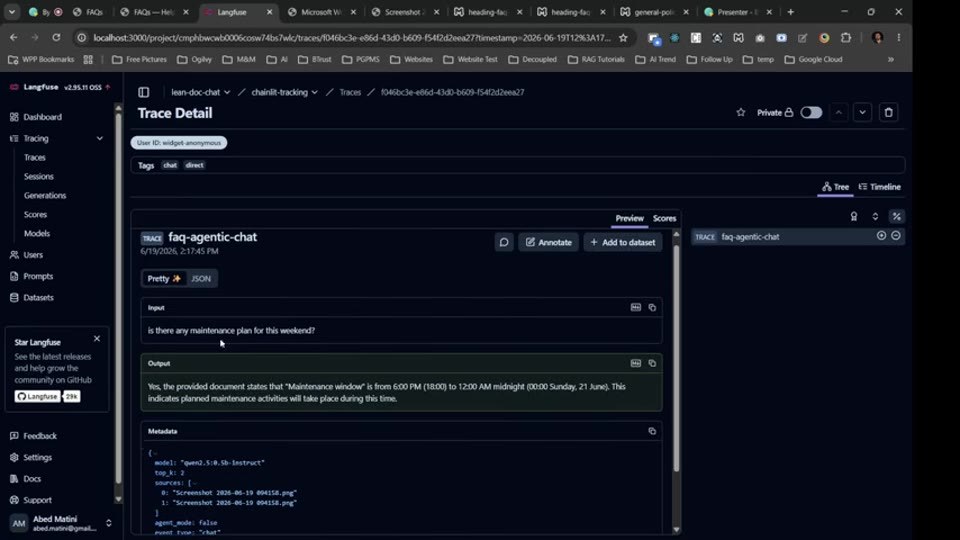Copy the Input content

click(652, 307)
